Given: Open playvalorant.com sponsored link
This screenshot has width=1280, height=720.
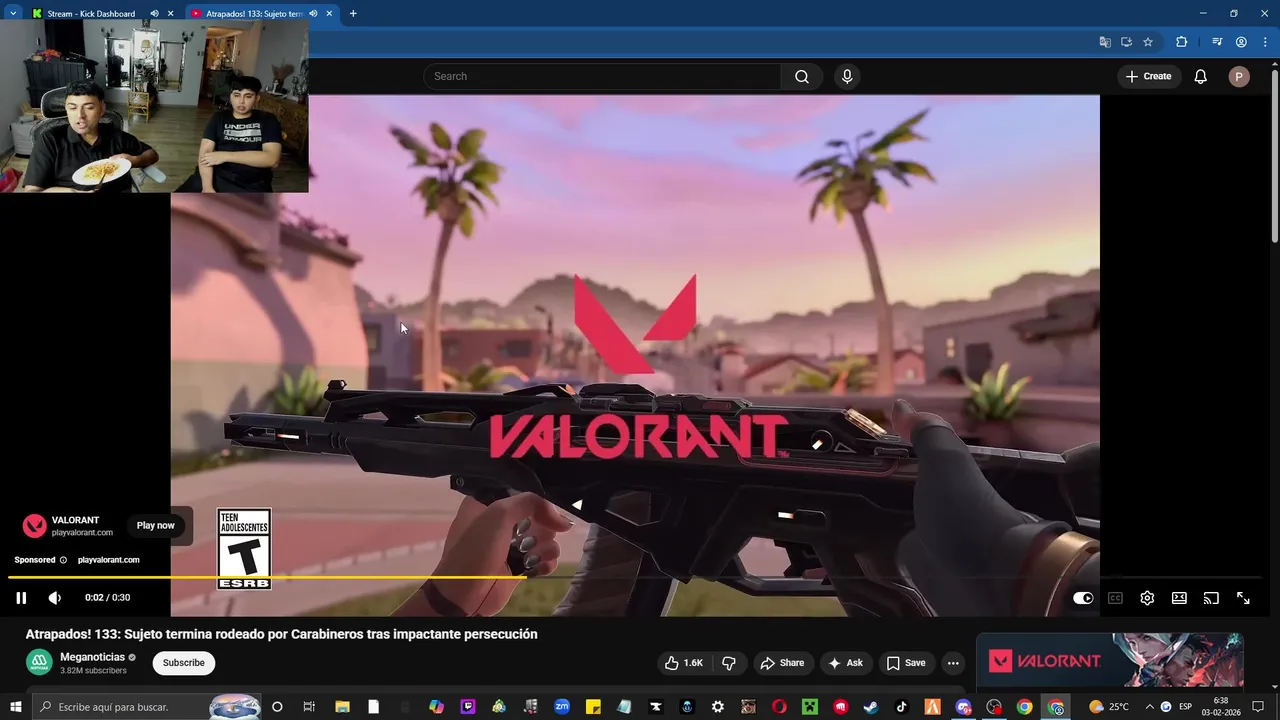Looking at the screenshot, I should [x=108, y=560].
